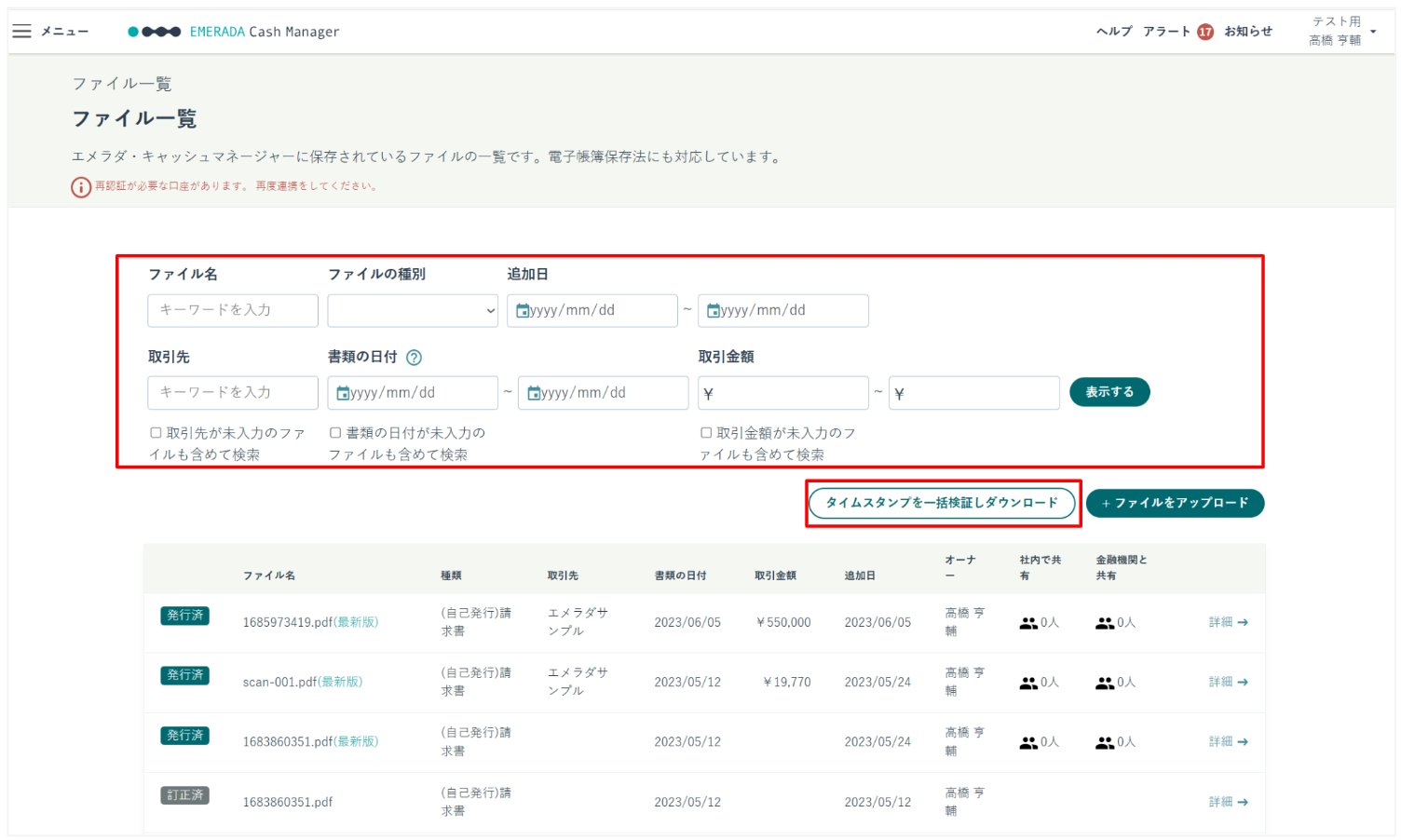1401x840 pixels.
Task: Click the 取引先 keyword input field
Action: point(233,393)
